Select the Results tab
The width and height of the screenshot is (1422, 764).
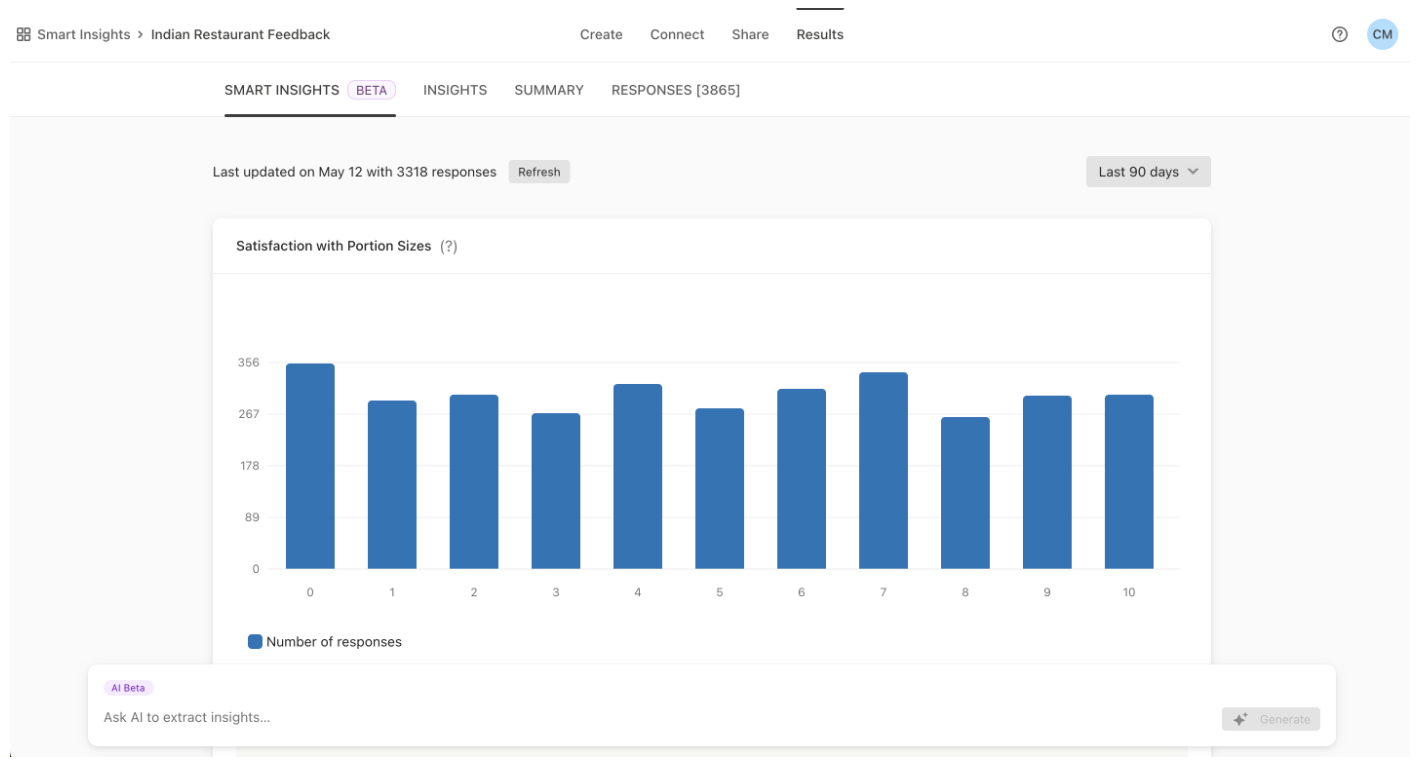[x=820, y=34]
